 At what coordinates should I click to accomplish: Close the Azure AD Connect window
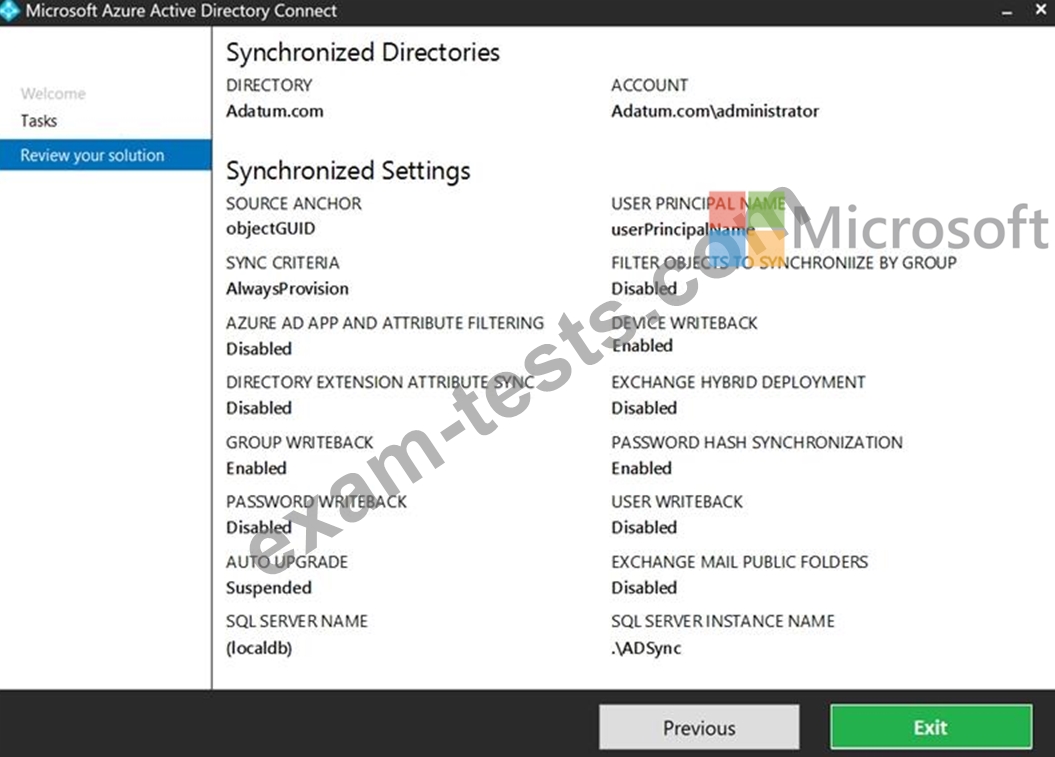coord(1040,10)
